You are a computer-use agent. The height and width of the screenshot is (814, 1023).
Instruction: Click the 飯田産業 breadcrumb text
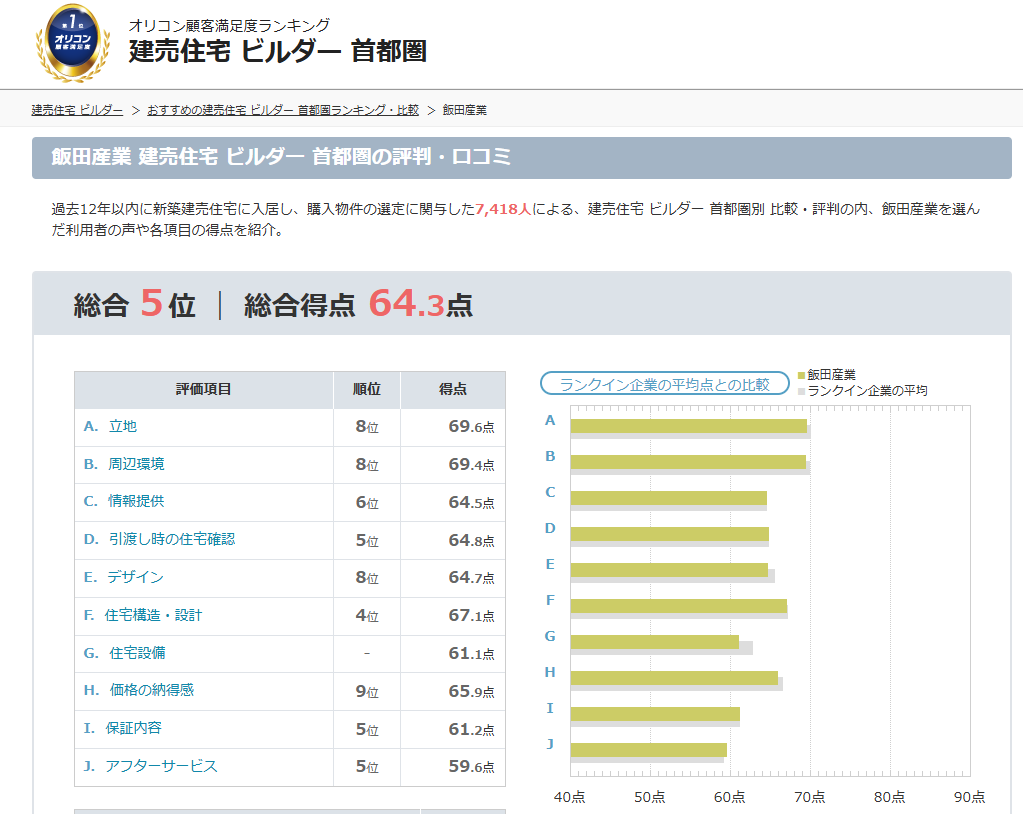[x=465, y=110]
